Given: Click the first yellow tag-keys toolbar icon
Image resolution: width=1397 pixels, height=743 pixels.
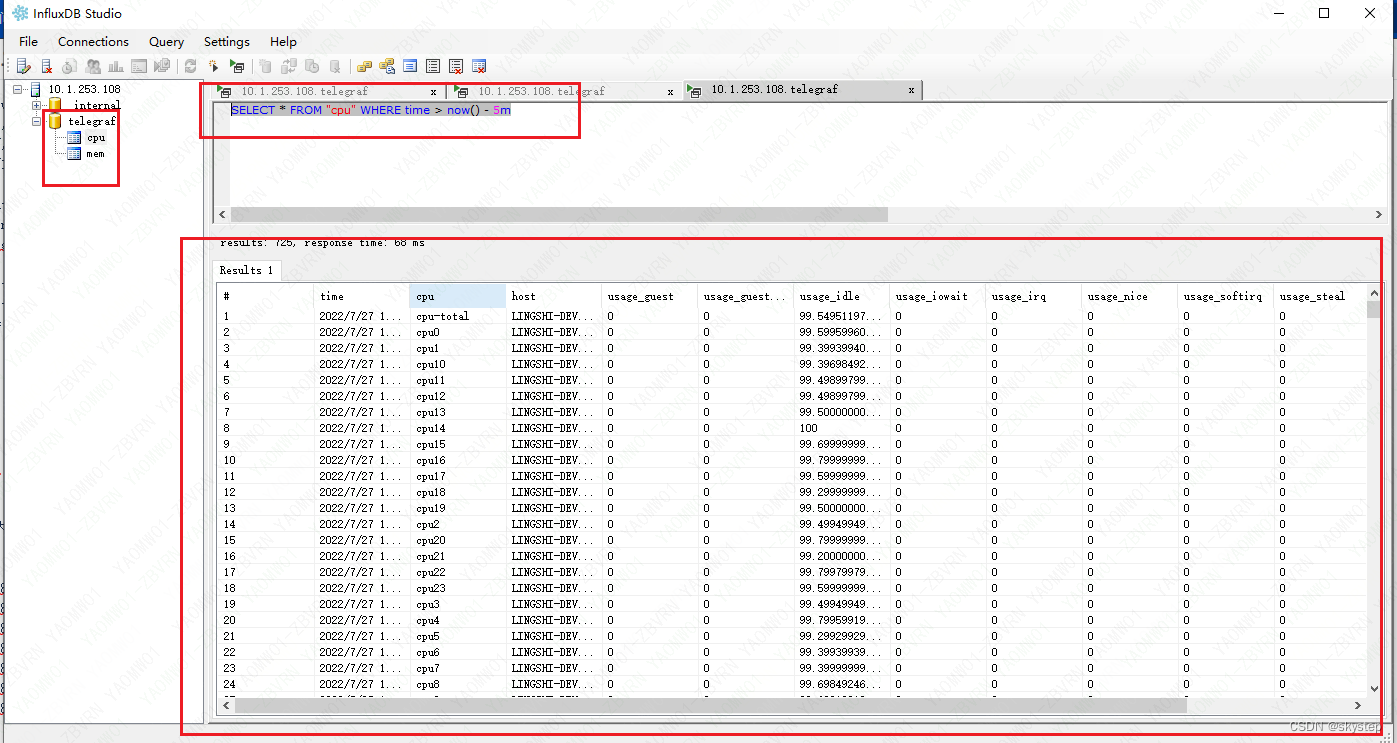Looking at the screenshot, I should (364, 66).
